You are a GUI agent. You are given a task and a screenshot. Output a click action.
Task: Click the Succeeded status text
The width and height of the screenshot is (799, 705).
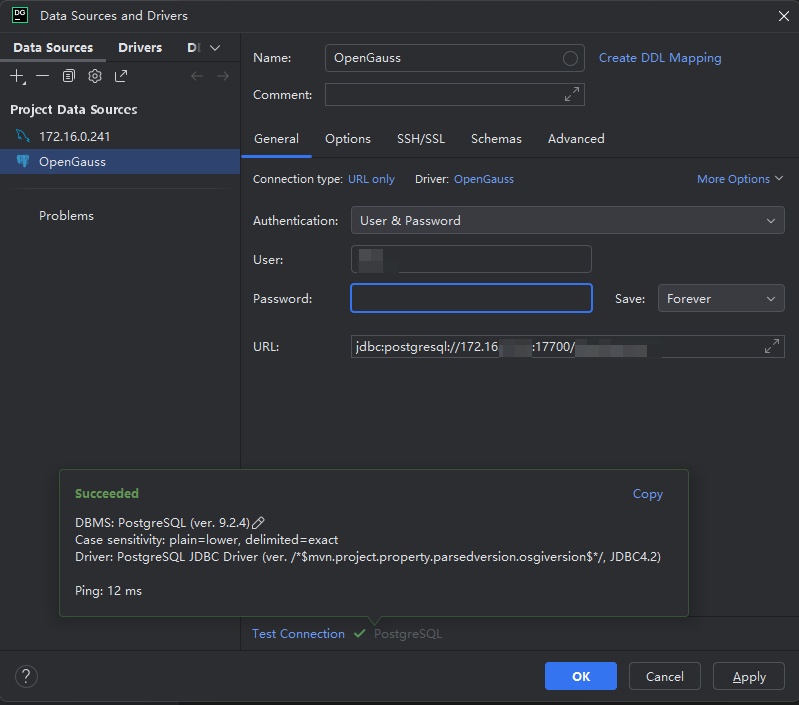click(x=106, y=493)
